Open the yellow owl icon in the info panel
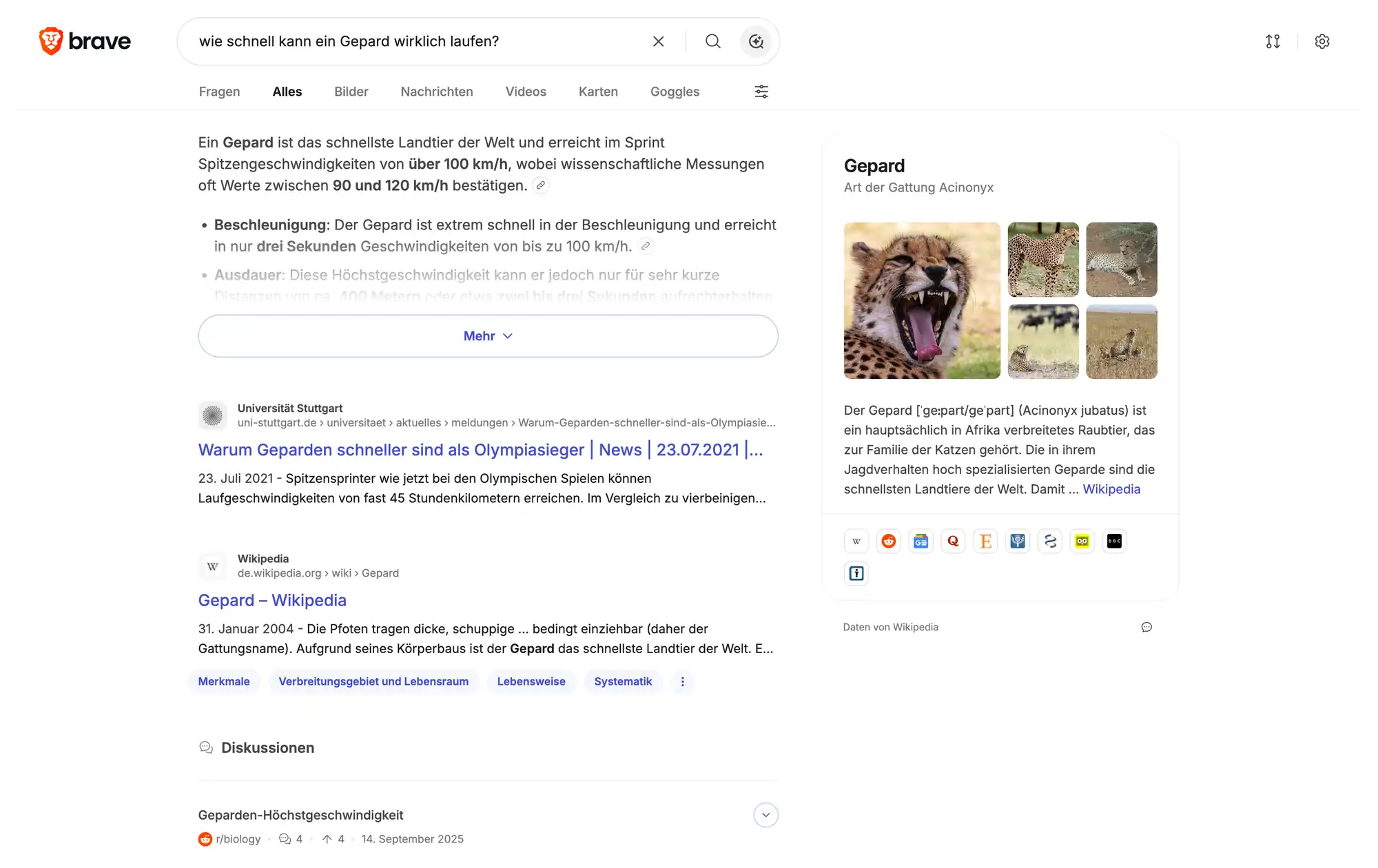This screenshot has width=1378, height=868. click(1082, 541)
